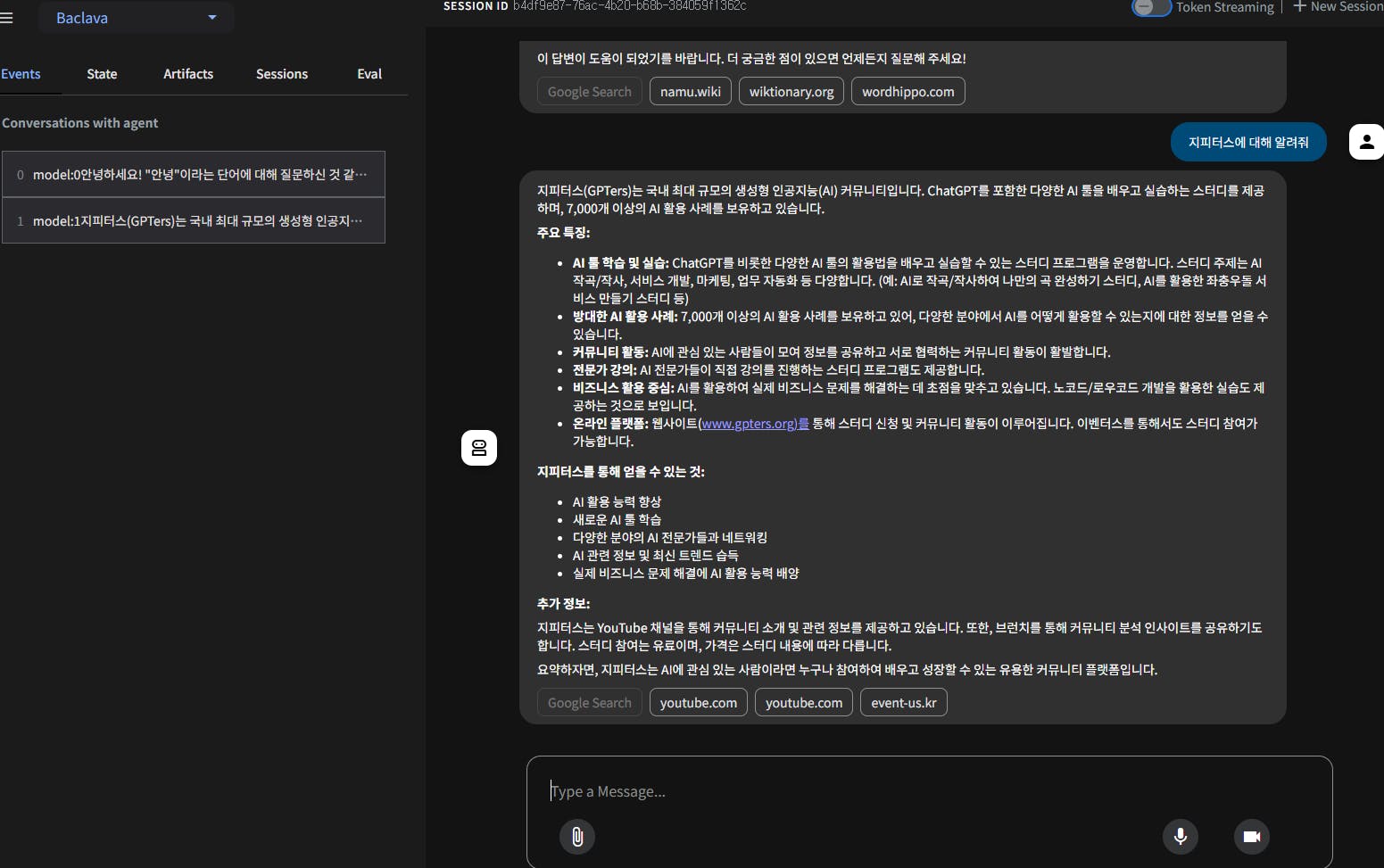Click the user message 지피터스에 대해 알려줘

tap(1248, 142)
